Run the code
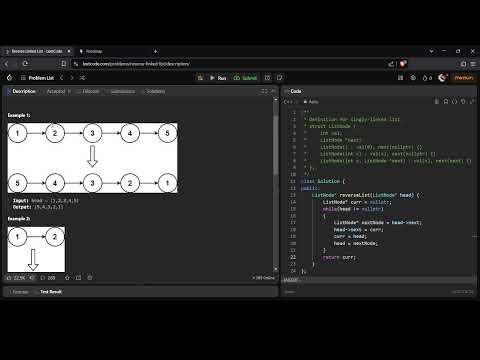The height and width of the screenshot is (360, 480). (x=218, y=78)
